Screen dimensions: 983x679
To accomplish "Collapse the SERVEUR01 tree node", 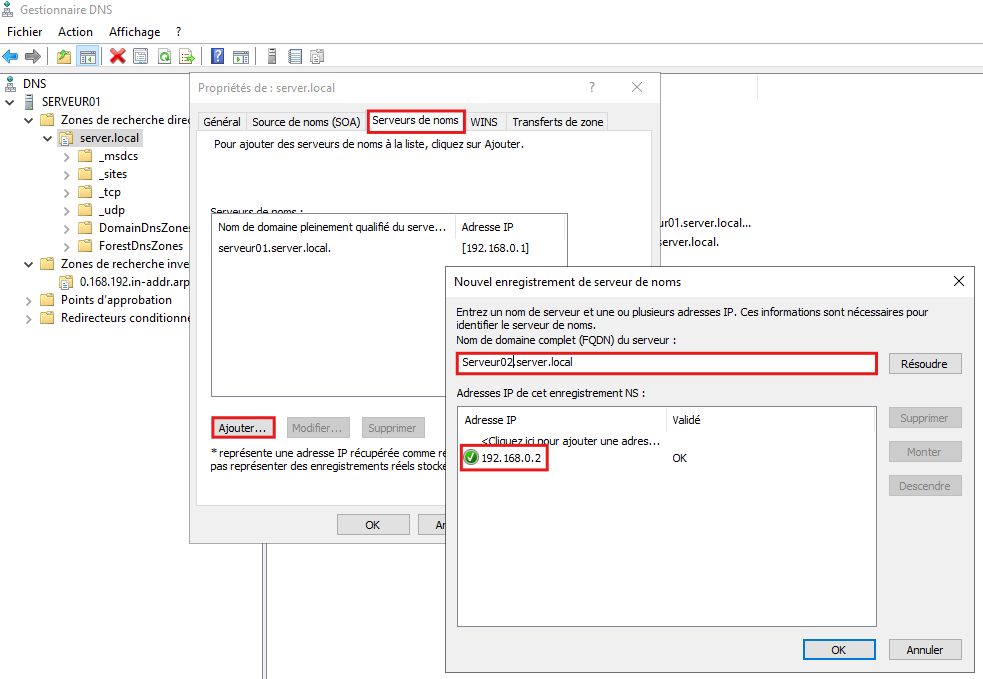I will click(10, 102).
